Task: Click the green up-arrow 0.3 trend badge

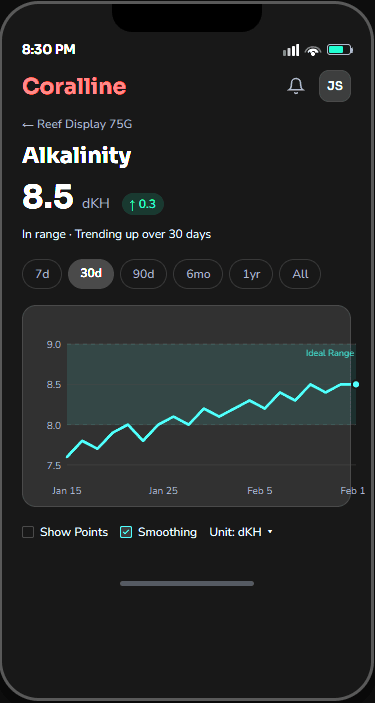Action: 143,204
